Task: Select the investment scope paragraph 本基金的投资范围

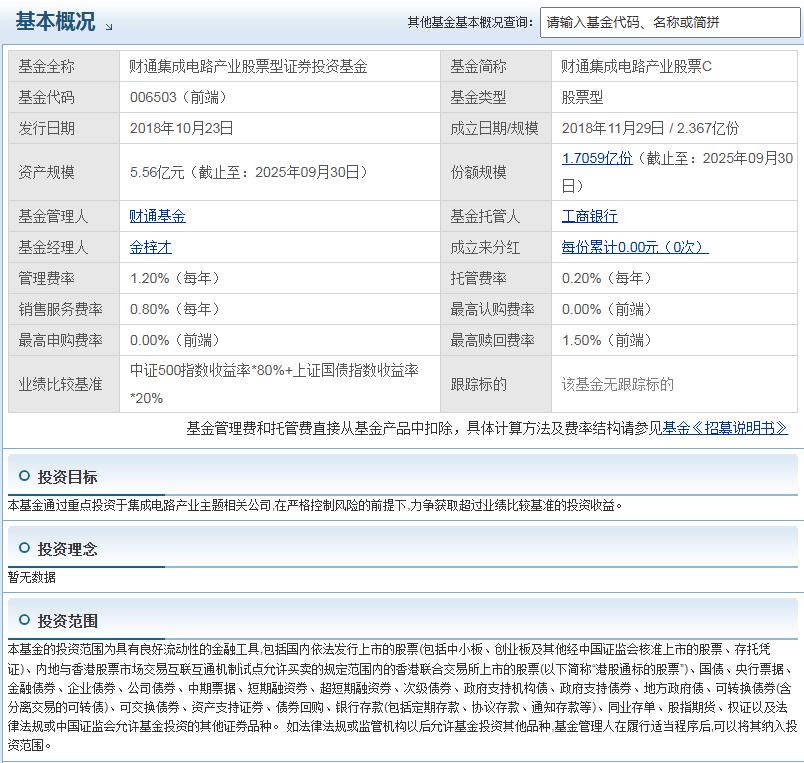Action: coord(403,697)
